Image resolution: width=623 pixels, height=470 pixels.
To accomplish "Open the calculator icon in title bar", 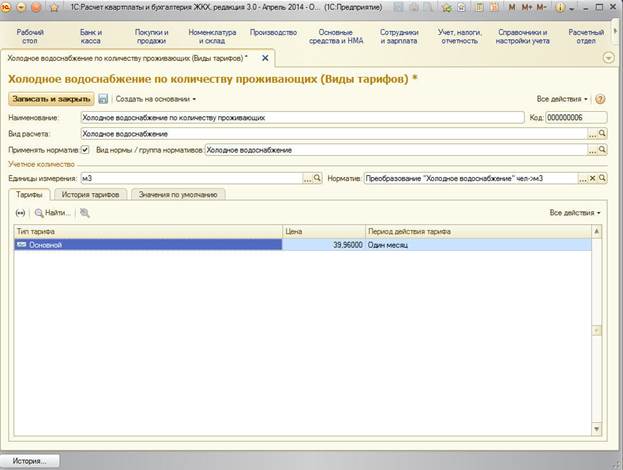I will [x=480, y=8].
